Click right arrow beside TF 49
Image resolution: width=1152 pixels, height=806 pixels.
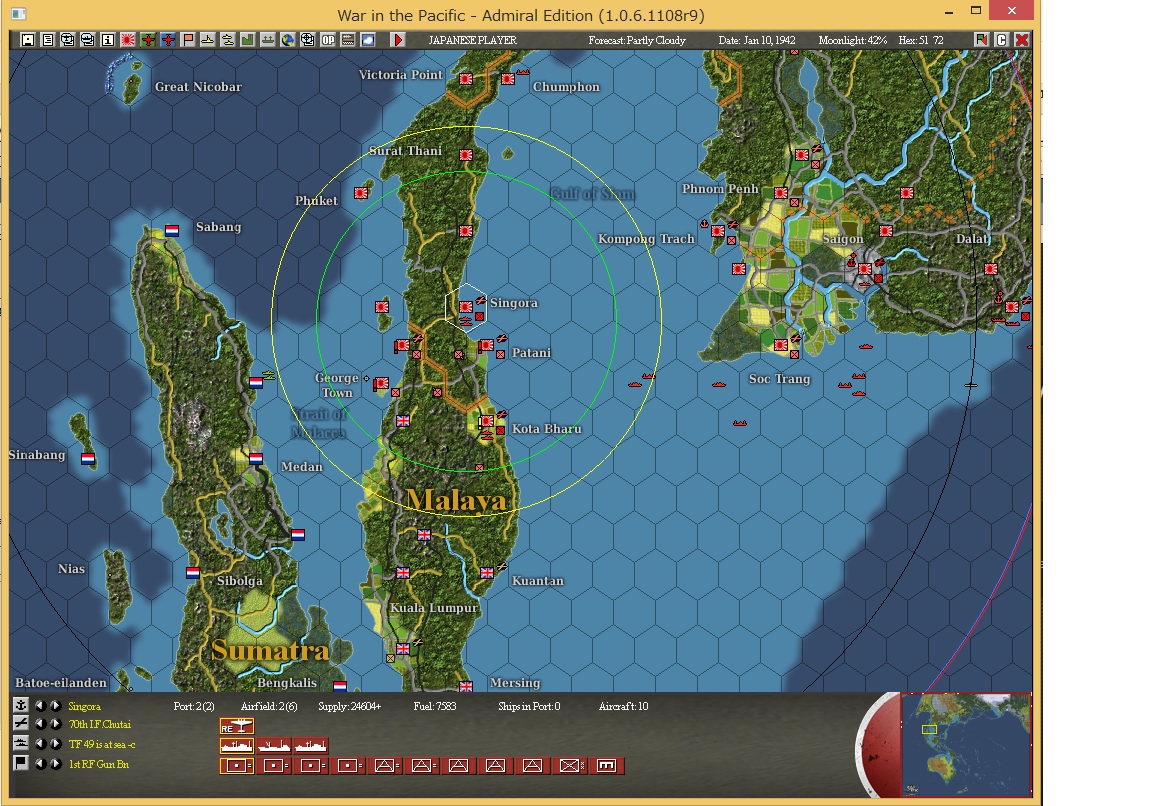[x=55, y=744]
